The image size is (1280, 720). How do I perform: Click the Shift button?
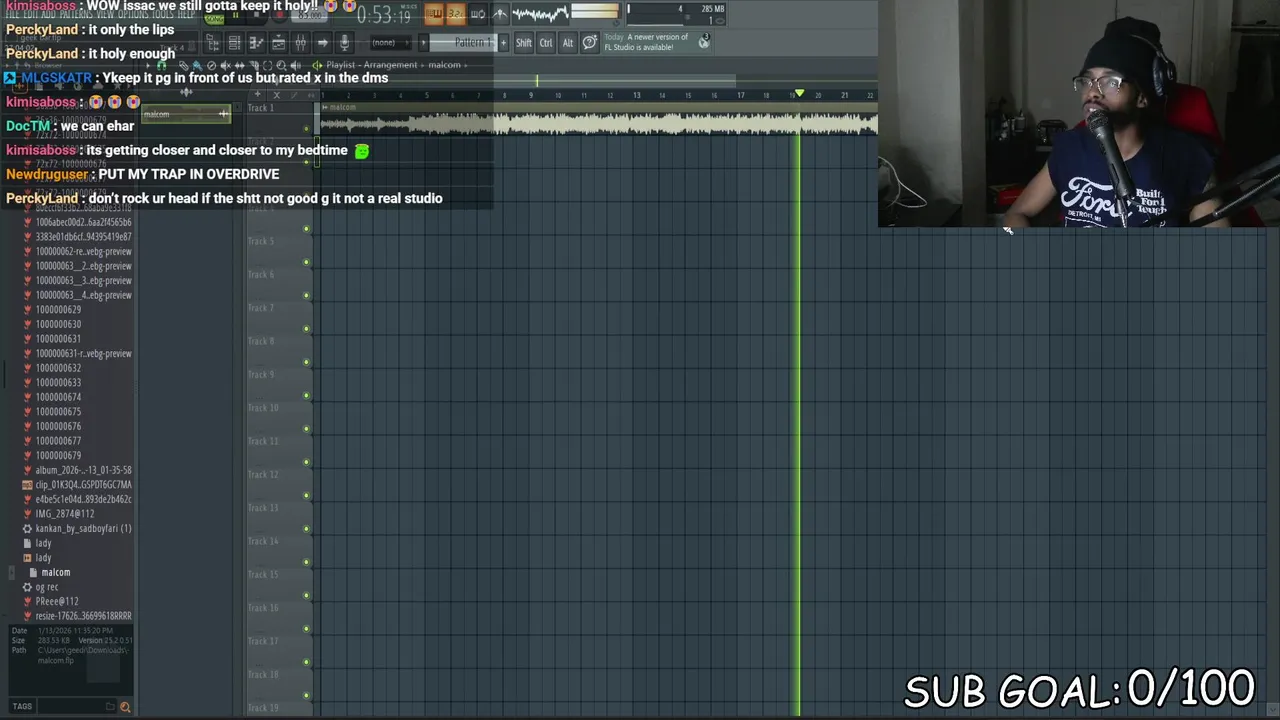[524, 42]
